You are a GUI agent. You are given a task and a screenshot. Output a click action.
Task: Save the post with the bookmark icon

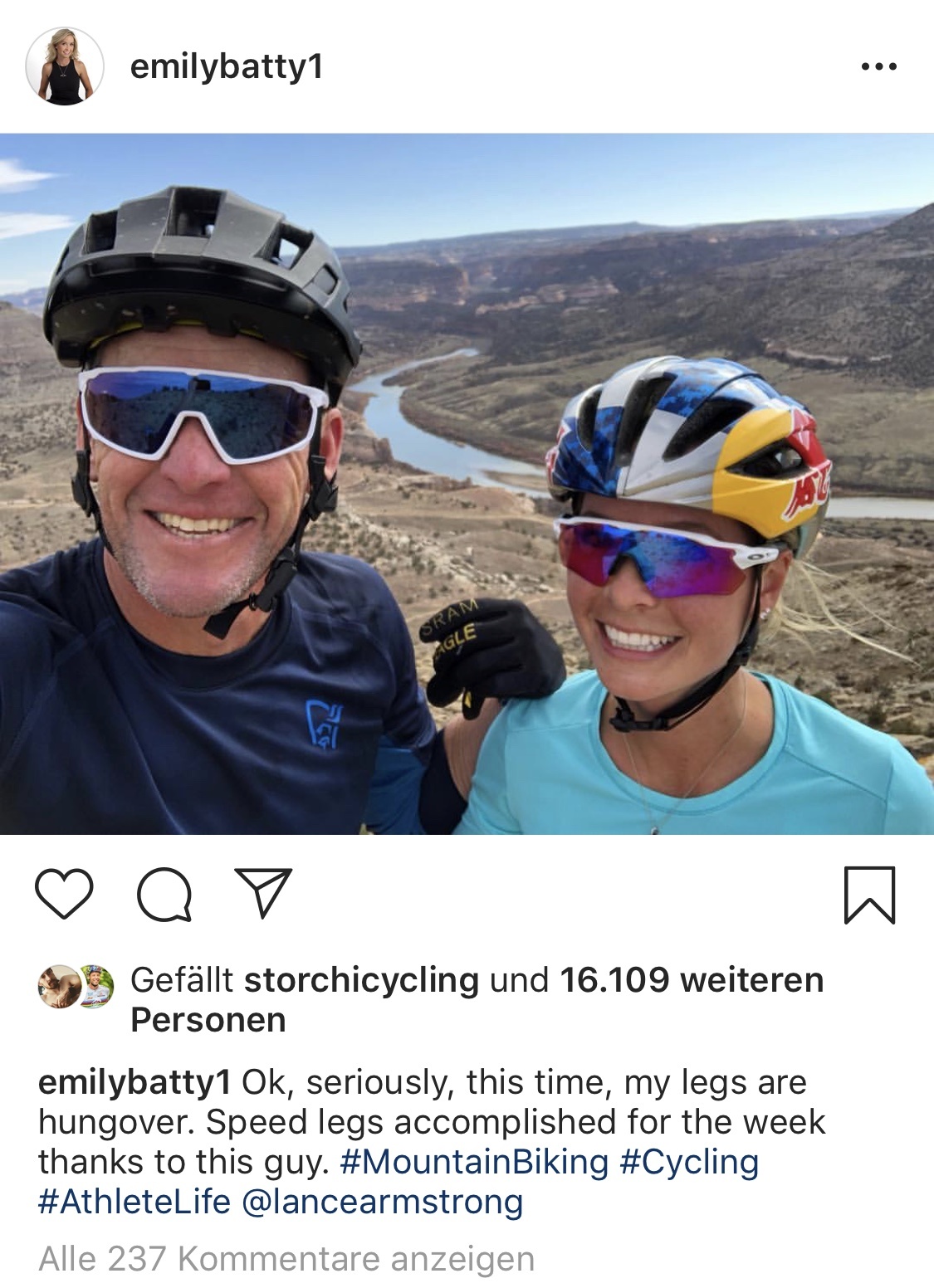pyautogui.click(x=869, y=895)
